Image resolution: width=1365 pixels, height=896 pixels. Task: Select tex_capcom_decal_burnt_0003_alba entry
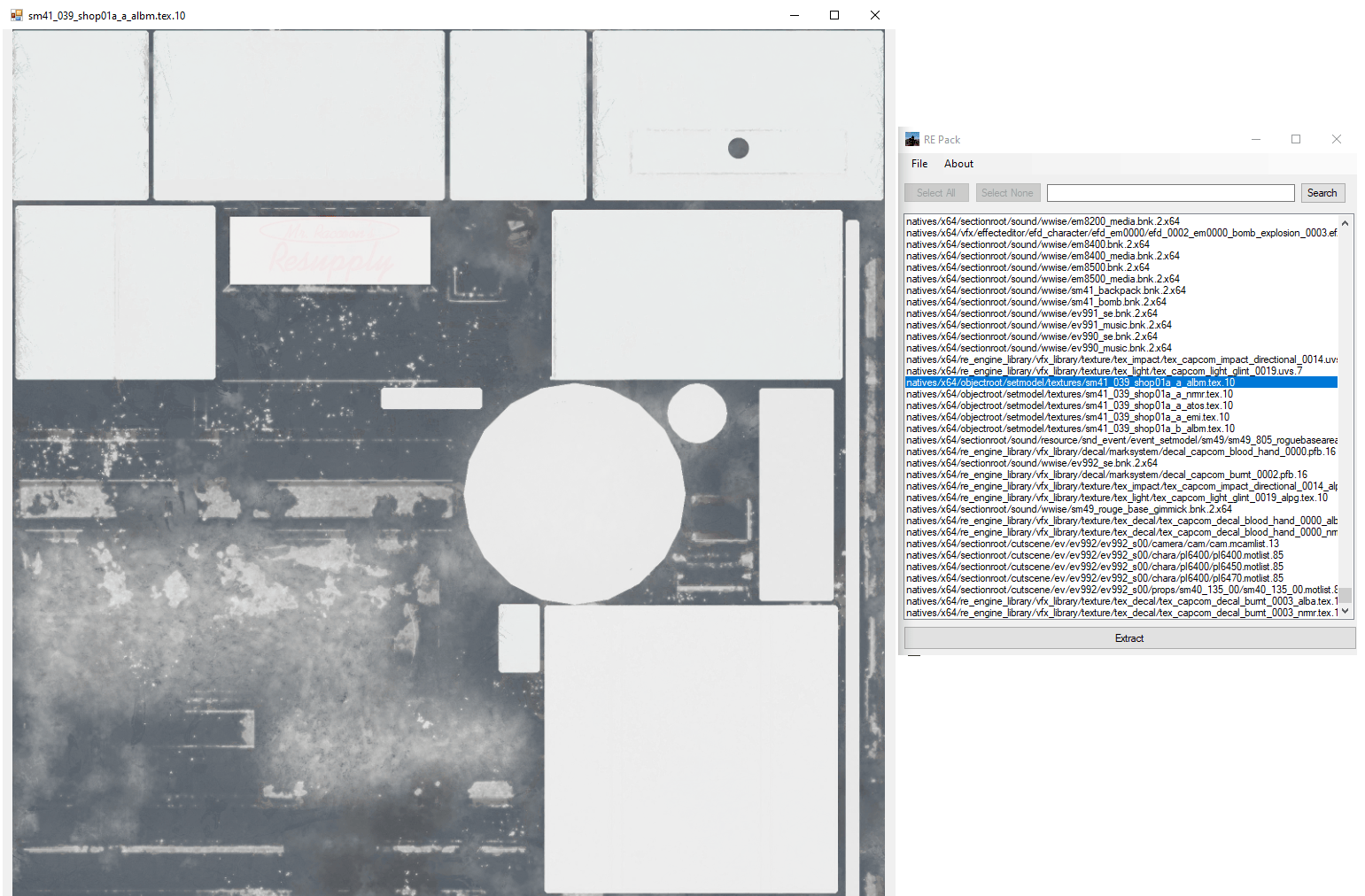(1121, 601)
